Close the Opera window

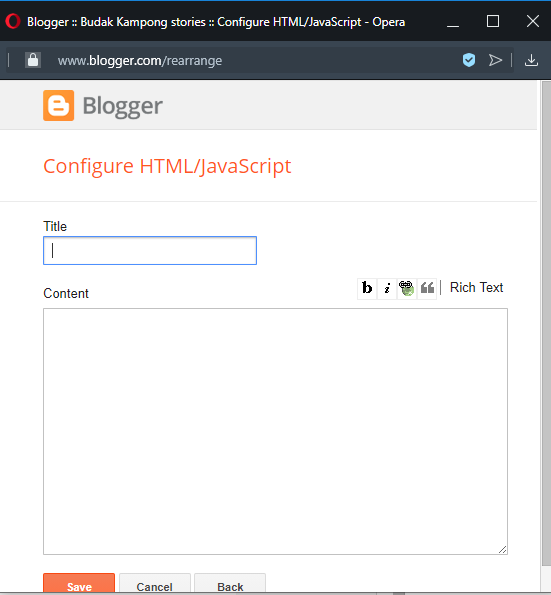click(x=533, y=21)
